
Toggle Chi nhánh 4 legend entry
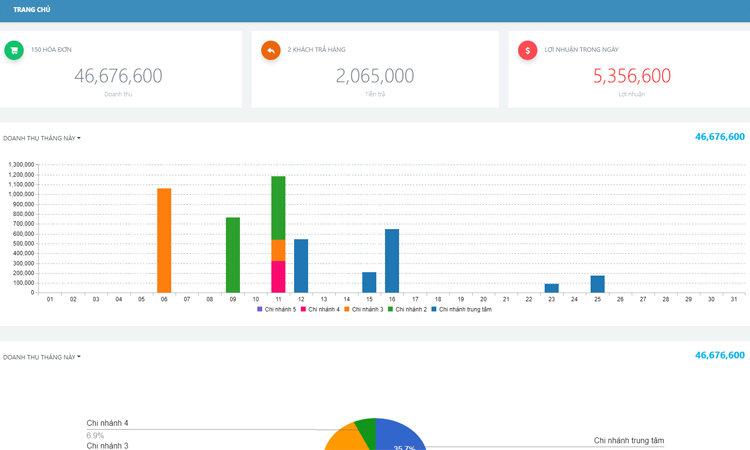tap(320, 309)
